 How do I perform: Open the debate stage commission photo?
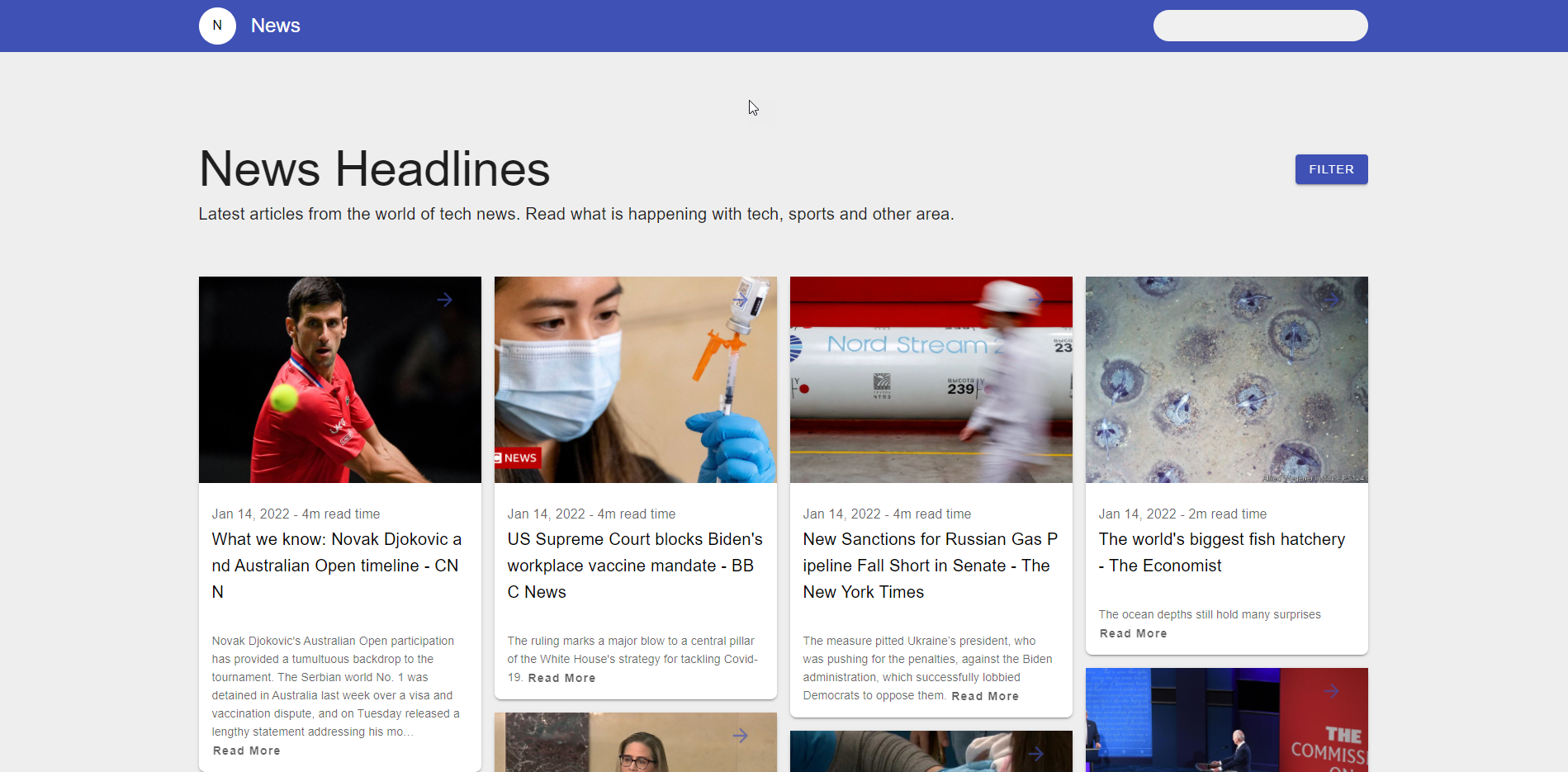point(1227,720)
